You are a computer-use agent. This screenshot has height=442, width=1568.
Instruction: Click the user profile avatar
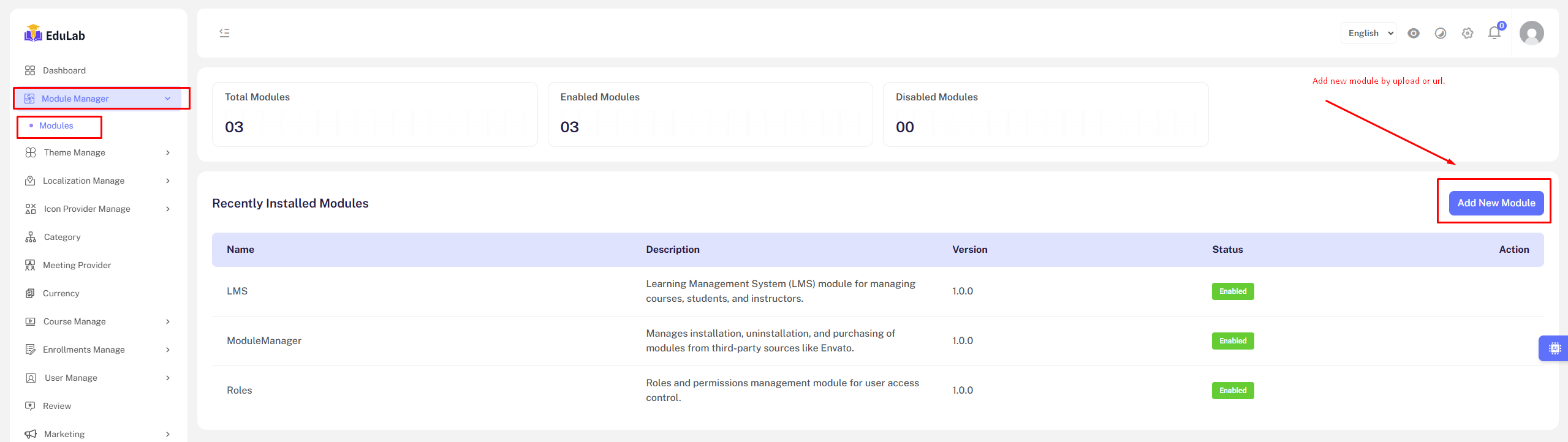[1531, 34]
